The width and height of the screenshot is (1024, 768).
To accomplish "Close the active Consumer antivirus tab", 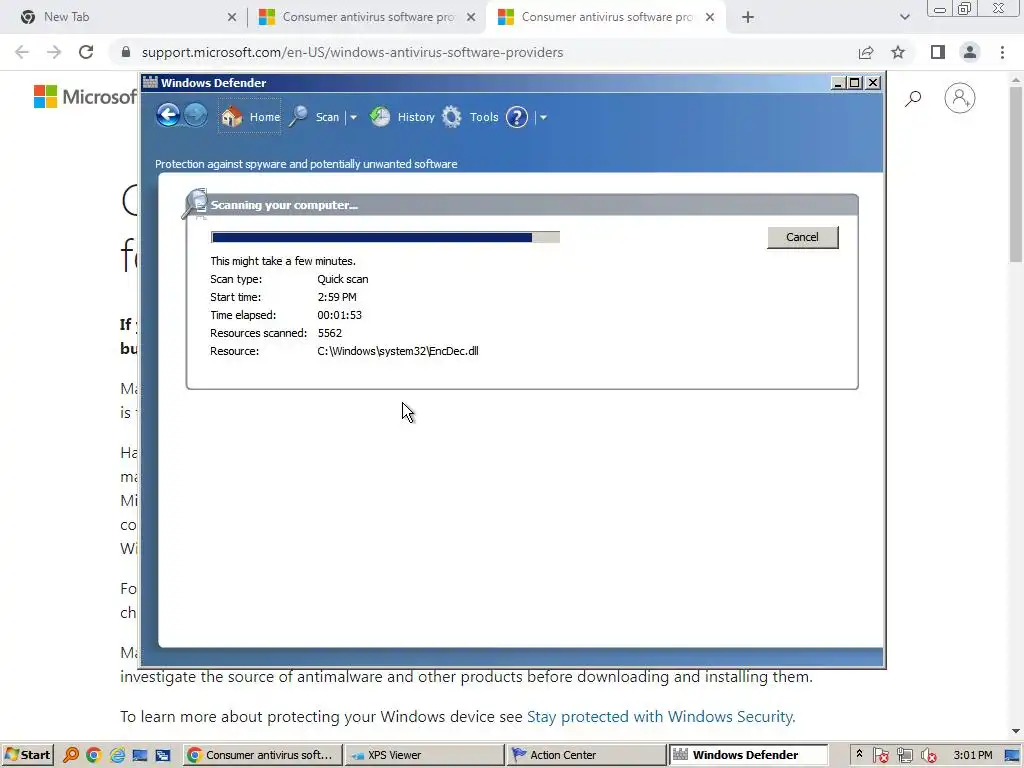I will (710, 18).
